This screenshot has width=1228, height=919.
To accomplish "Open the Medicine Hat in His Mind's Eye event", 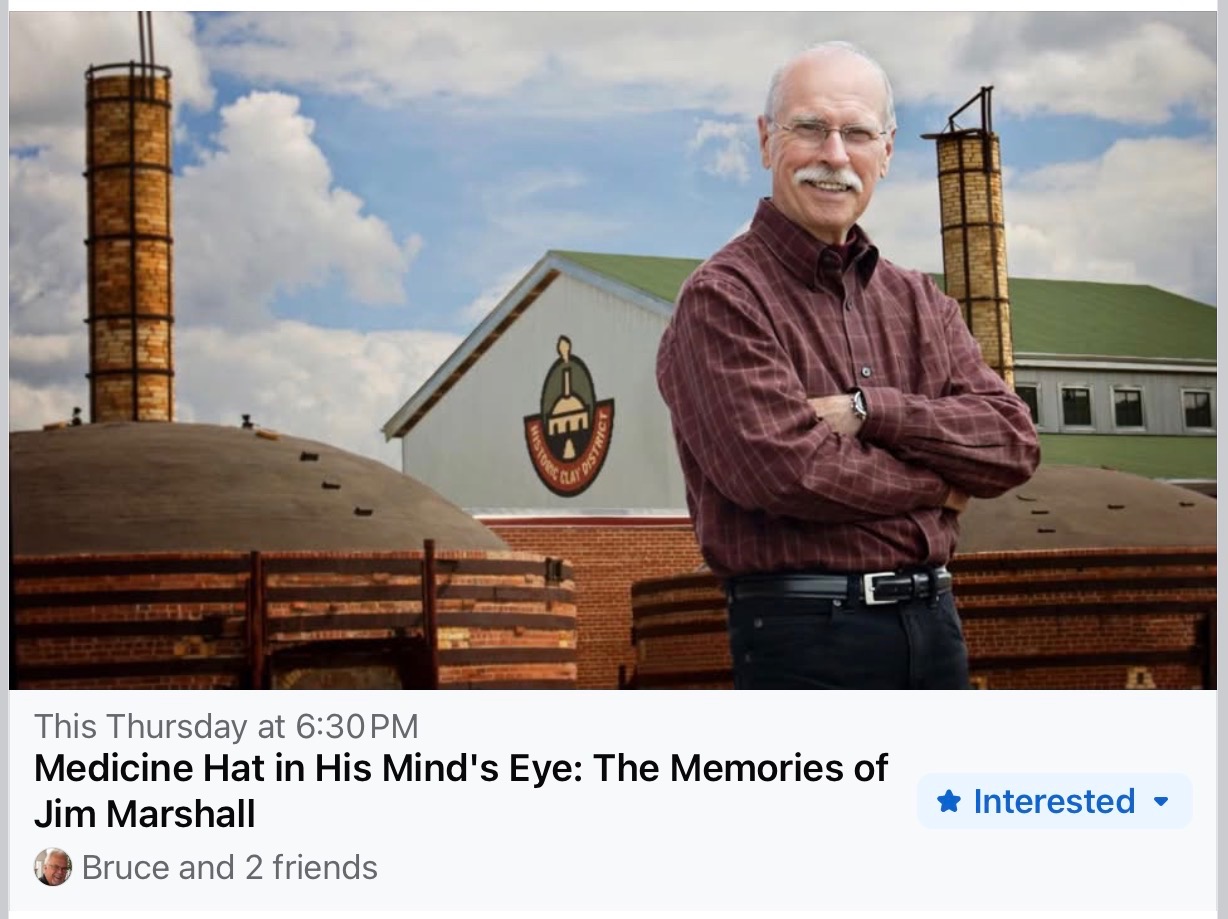I will click(461, 791).
